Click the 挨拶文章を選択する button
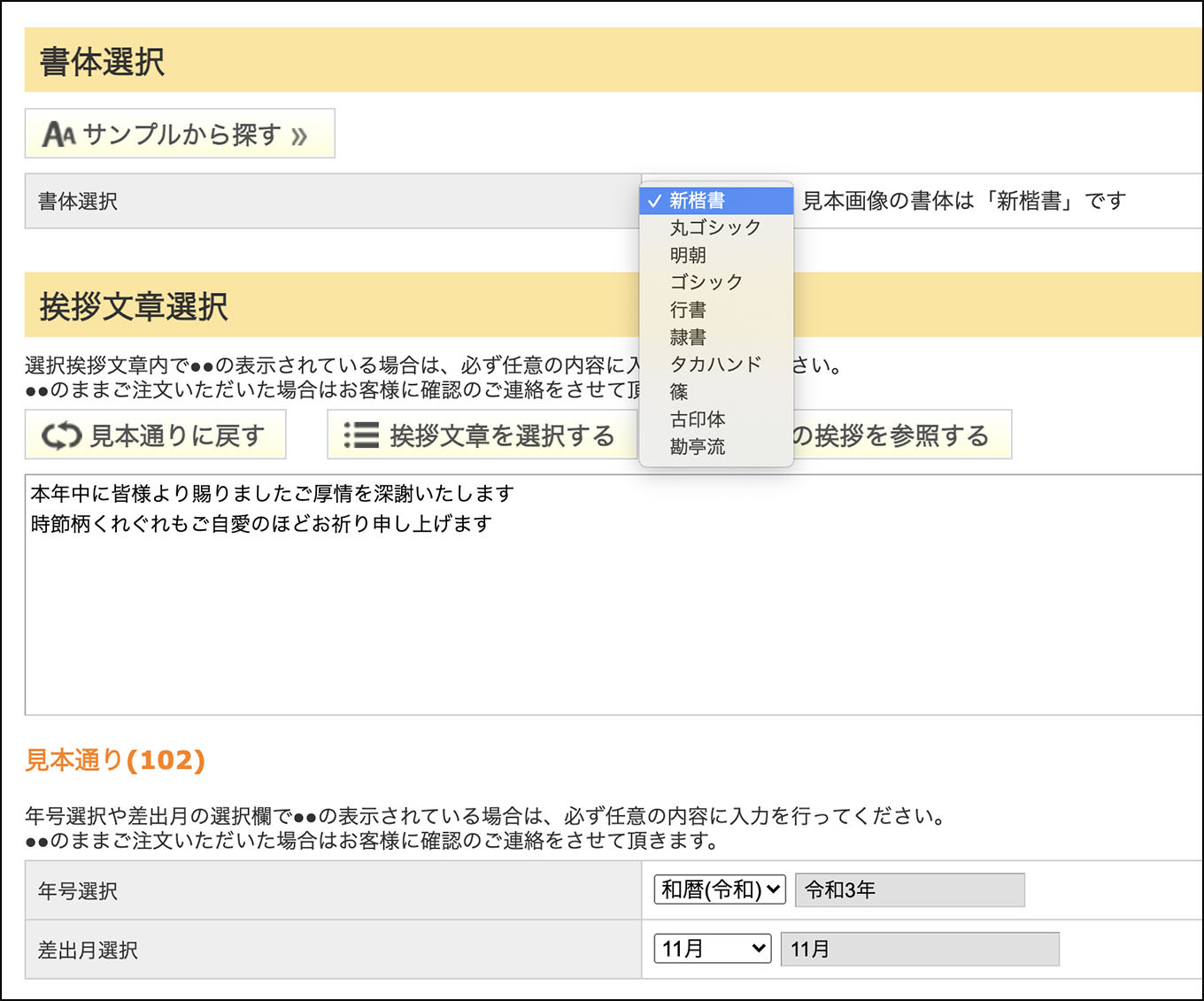The width and height of the screenshot is (1204, 1001). pos(482,435)
